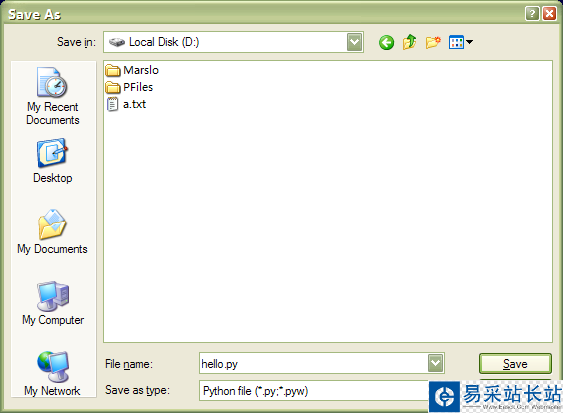Open the Save as type combo box

point(315,390)
